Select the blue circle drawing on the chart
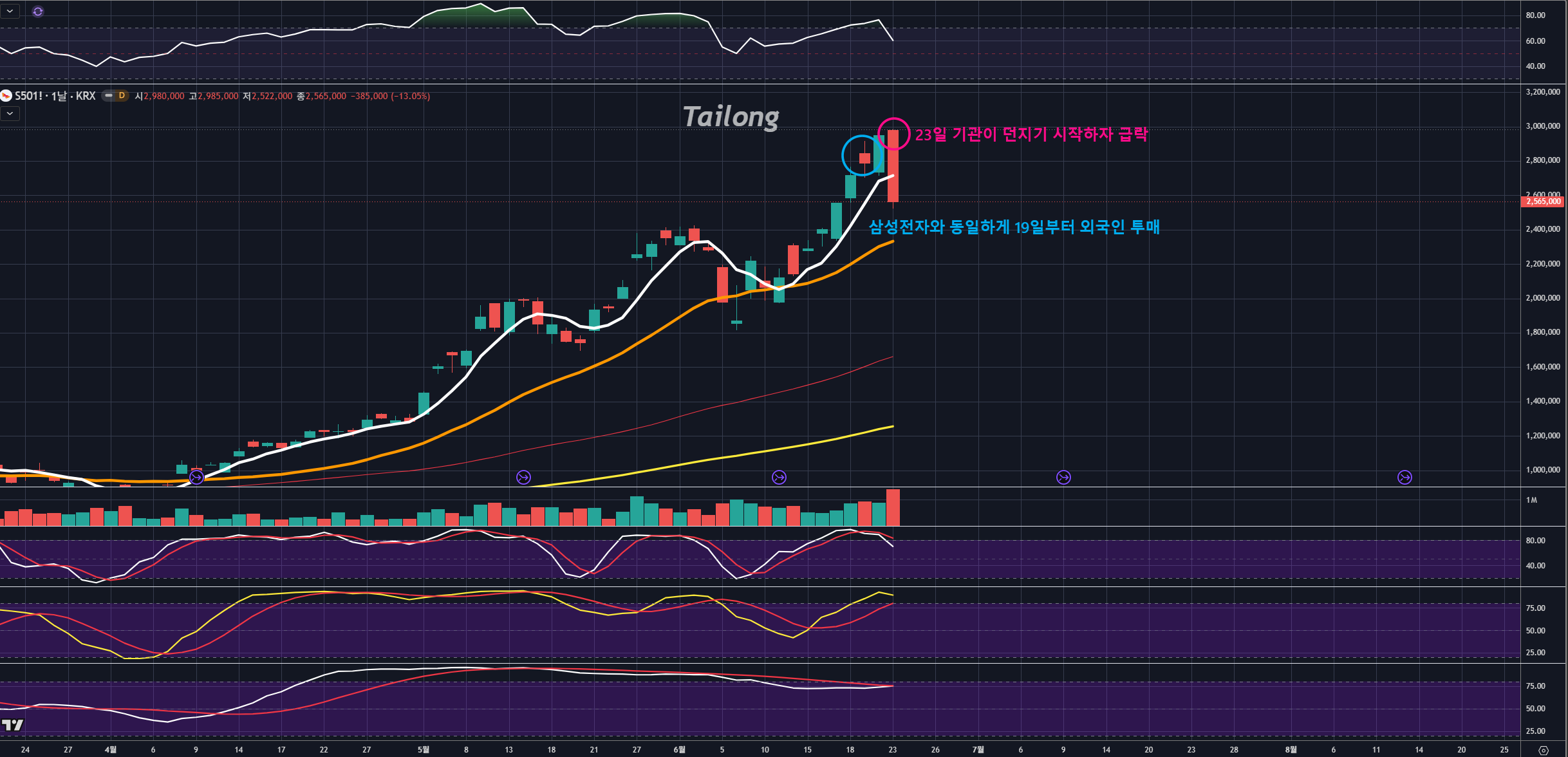Screen dimensions: 1568x757 pyautogui.click(x=862, y=155)
